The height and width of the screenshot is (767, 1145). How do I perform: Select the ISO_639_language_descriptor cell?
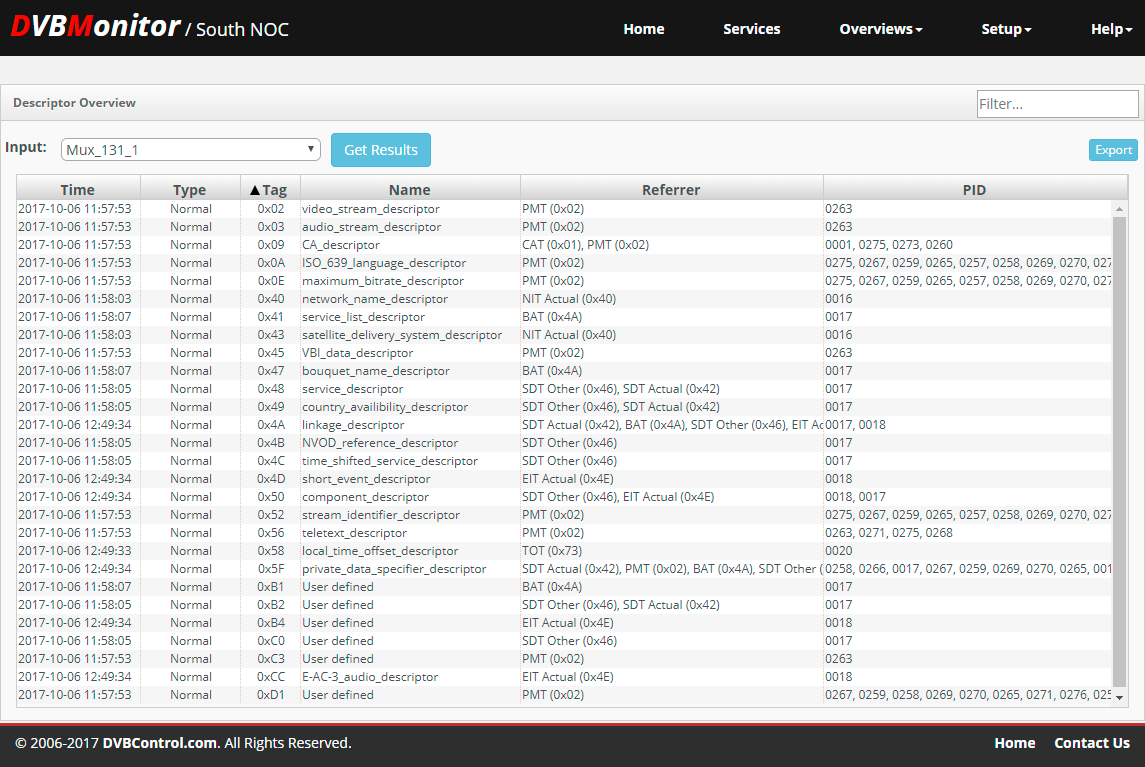pyautogui.click(x=384, y=263)
